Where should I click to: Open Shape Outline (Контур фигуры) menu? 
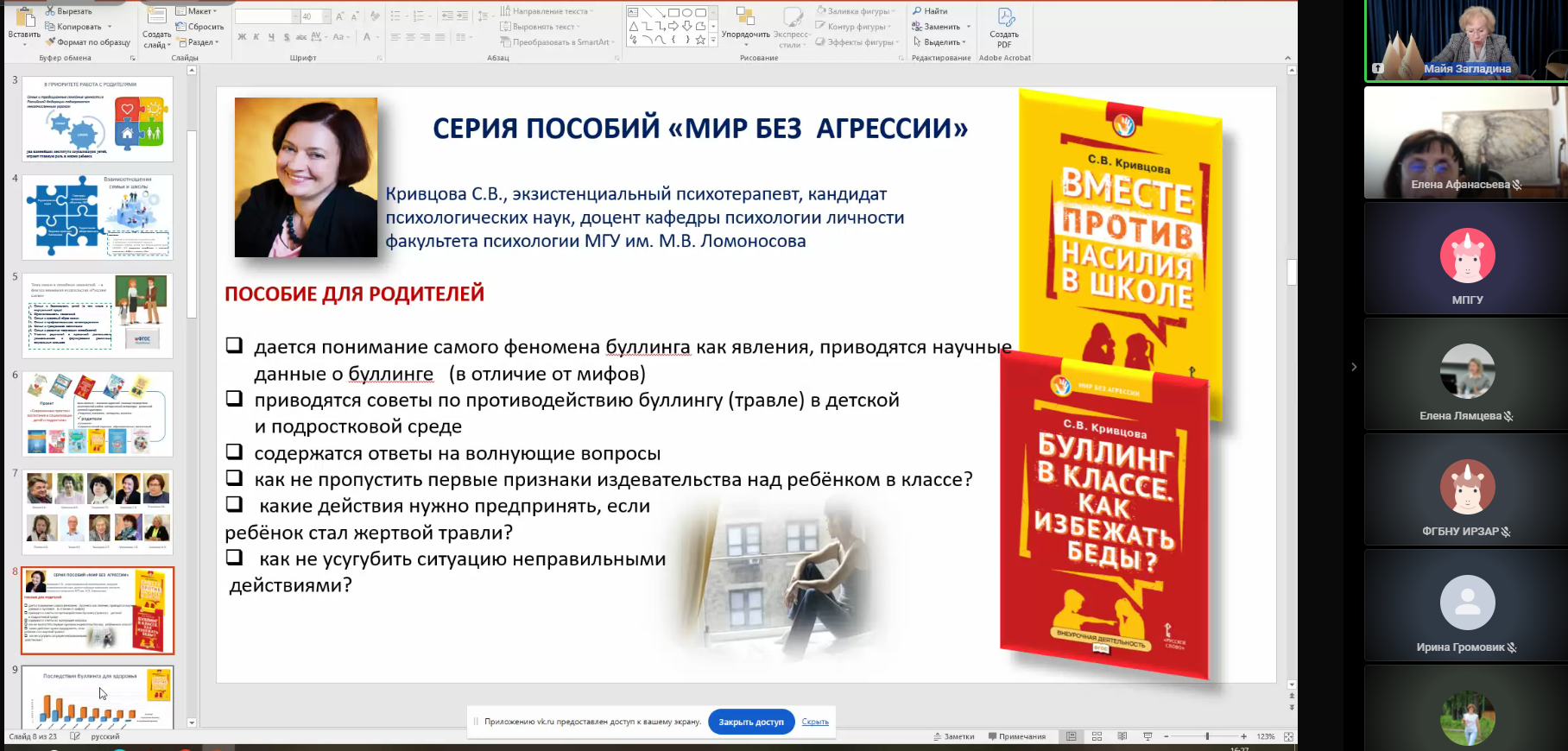(x=853, y=27)
